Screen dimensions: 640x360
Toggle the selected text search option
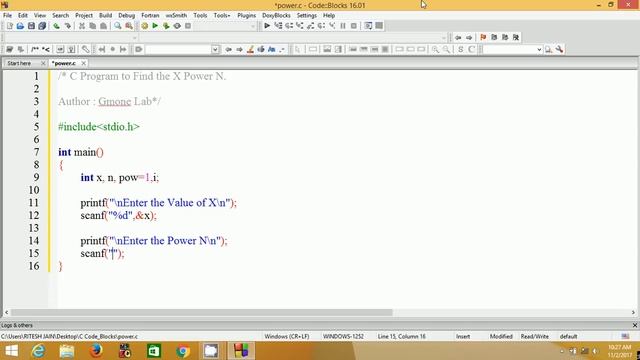(261, 49)
